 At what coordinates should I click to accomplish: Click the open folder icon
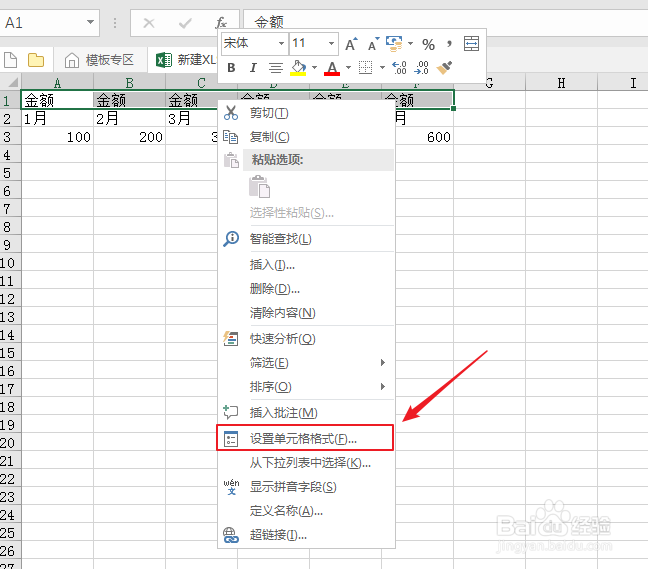[36, 60]
